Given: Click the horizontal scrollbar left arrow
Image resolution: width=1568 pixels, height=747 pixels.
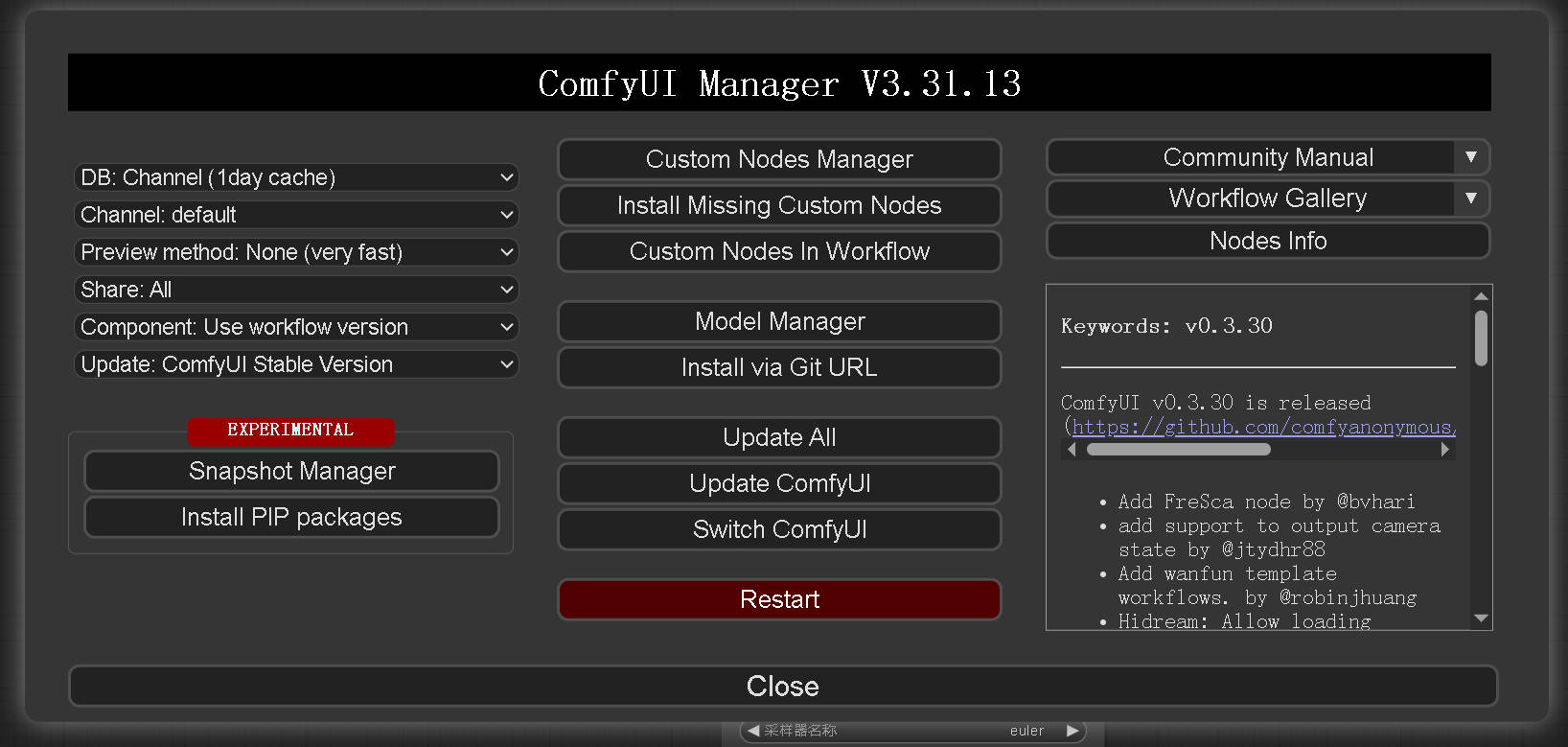Looking at the screenshot, I should [x=1072, y=450].
